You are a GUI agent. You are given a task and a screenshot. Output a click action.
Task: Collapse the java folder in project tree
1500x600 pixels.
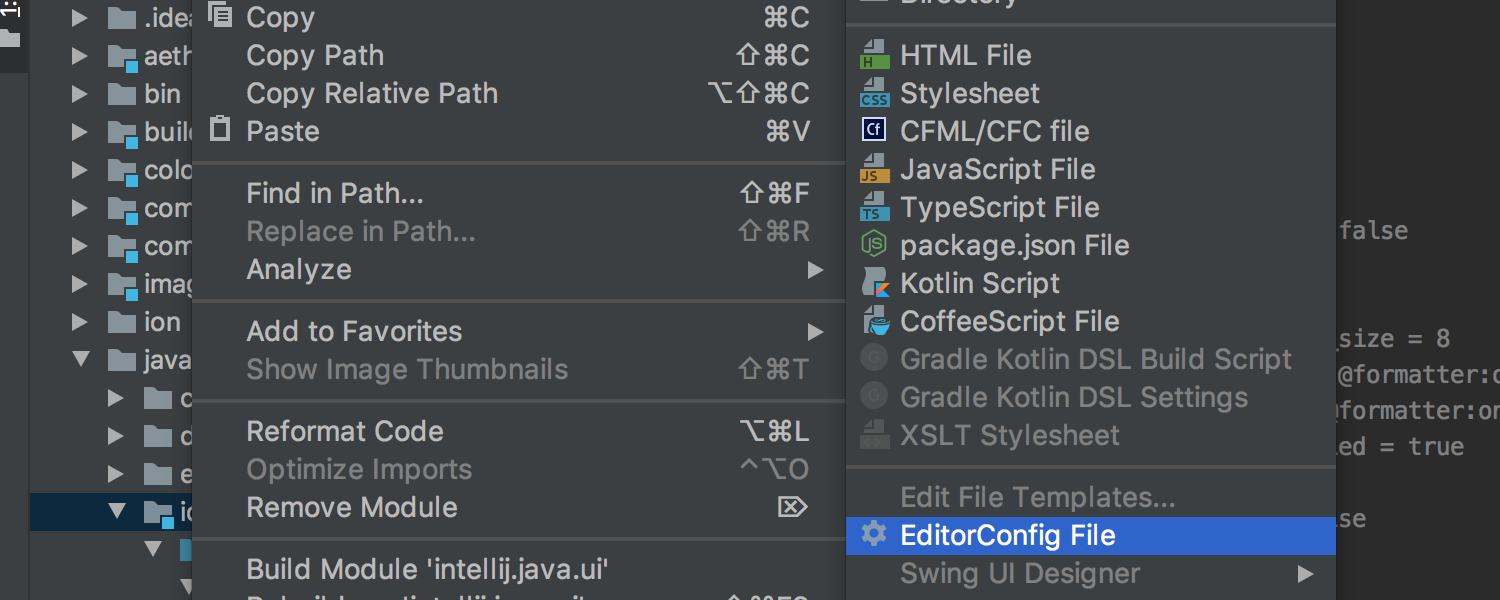[80, 360]
